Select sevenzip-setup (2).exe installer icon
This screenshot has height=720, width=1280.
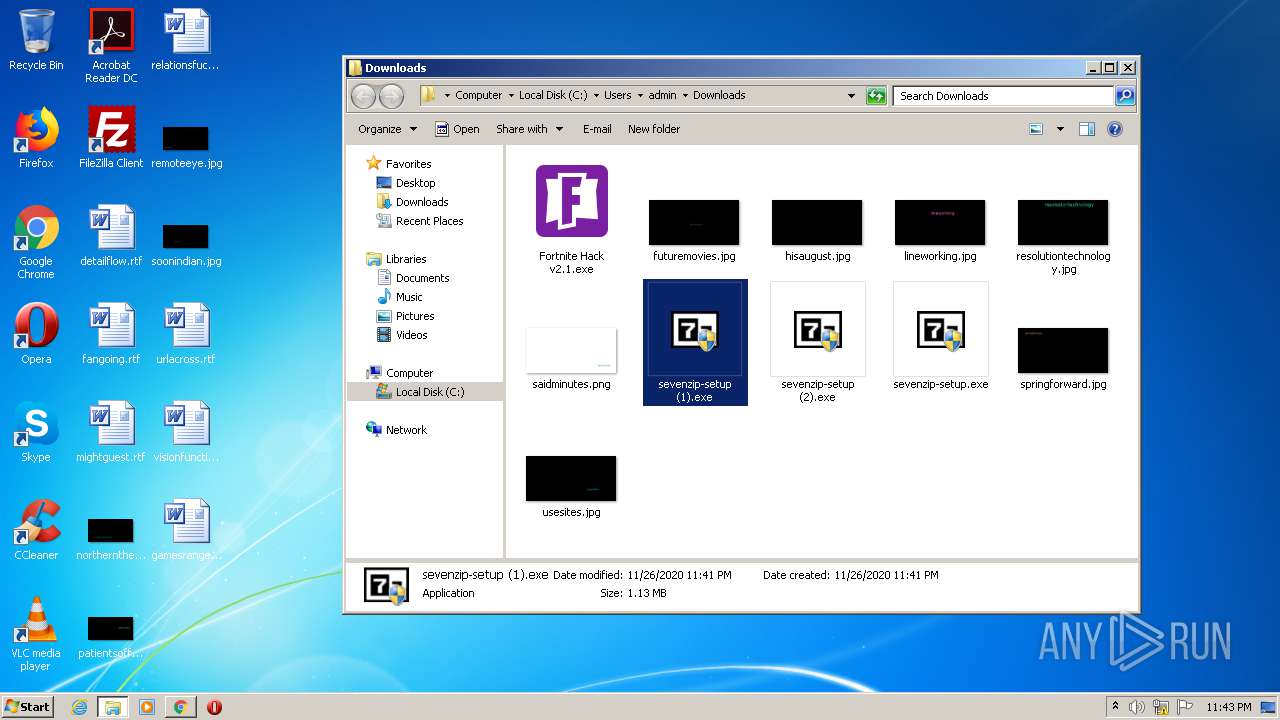(x=817, y=330)
